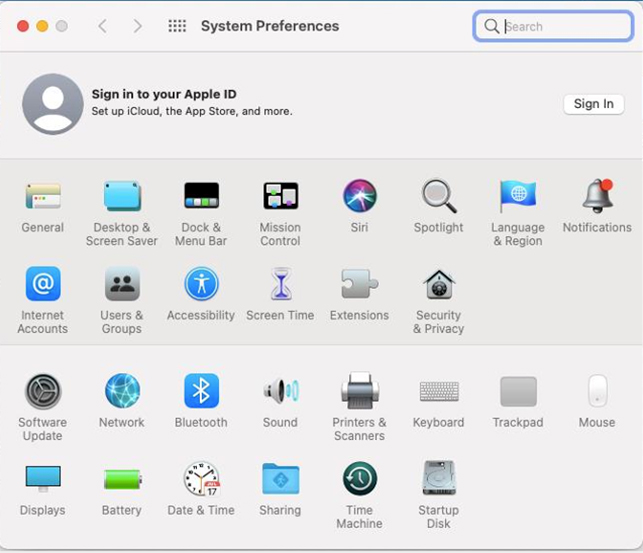This screenshot has height=553, width=643.
Task: Click the Apple ID profile avatar
Action: tap(53, 104)
